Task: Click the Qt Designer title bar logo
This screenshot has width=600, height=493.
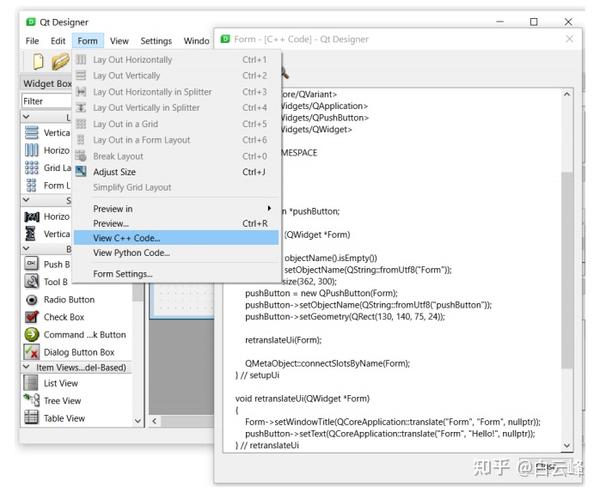Action: 31,22
